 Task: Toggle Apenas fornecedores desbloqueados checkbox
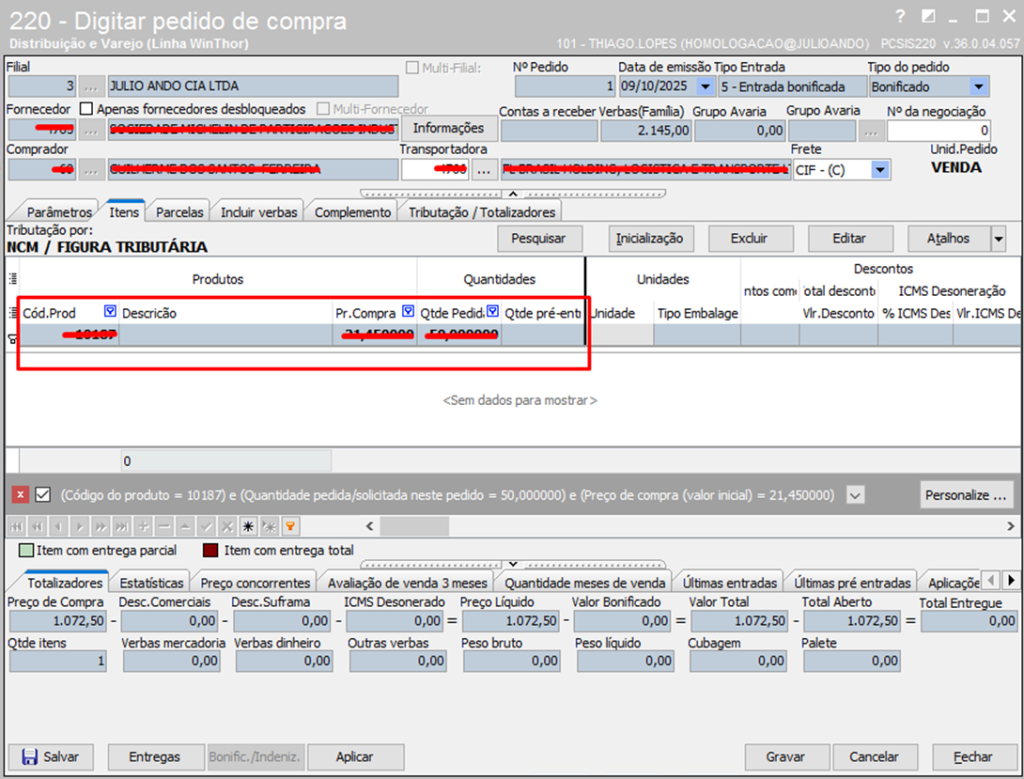coord(86,109)
